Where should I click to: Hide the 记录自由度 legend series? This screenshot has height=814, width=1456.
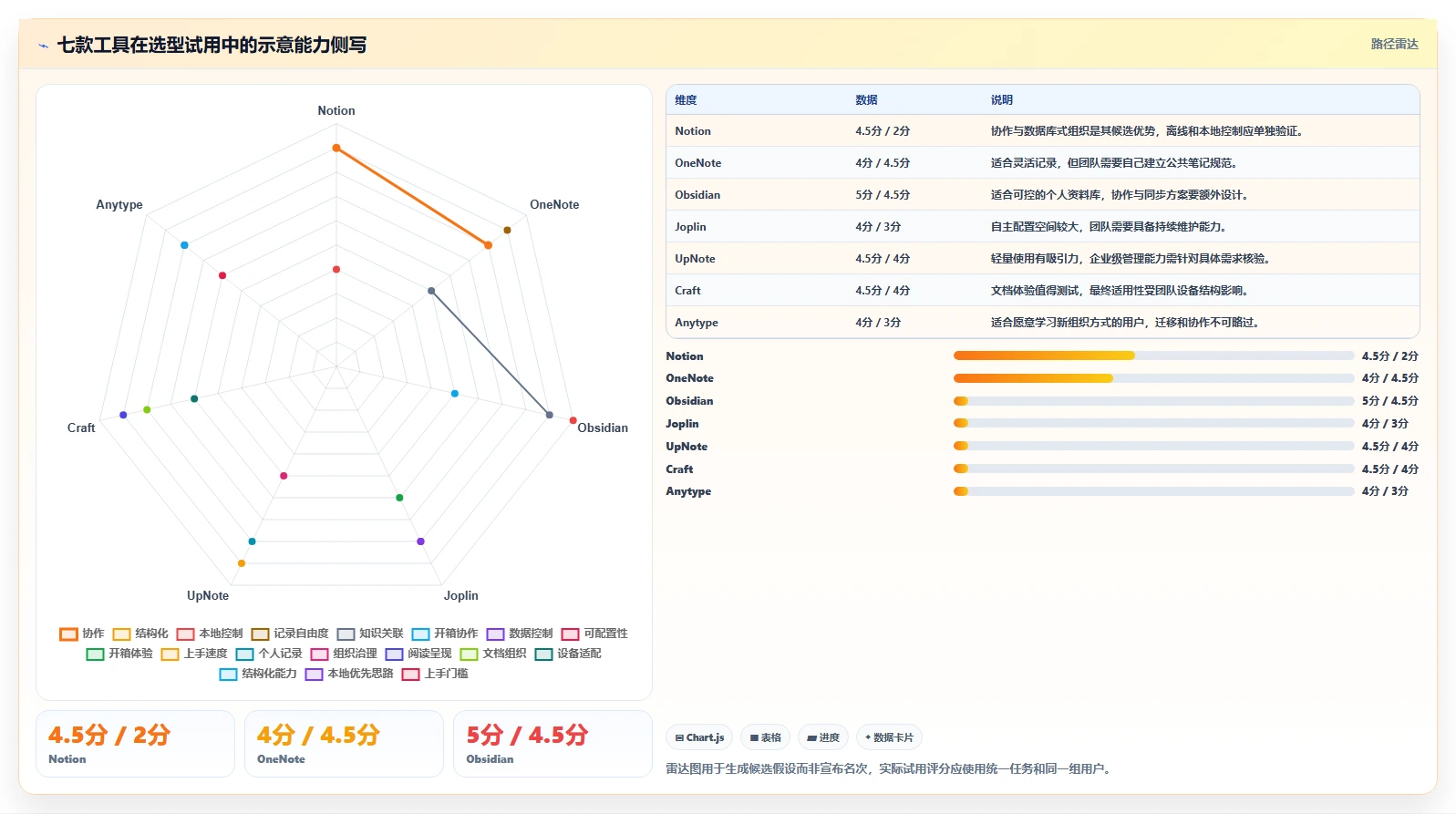(290, 634)
